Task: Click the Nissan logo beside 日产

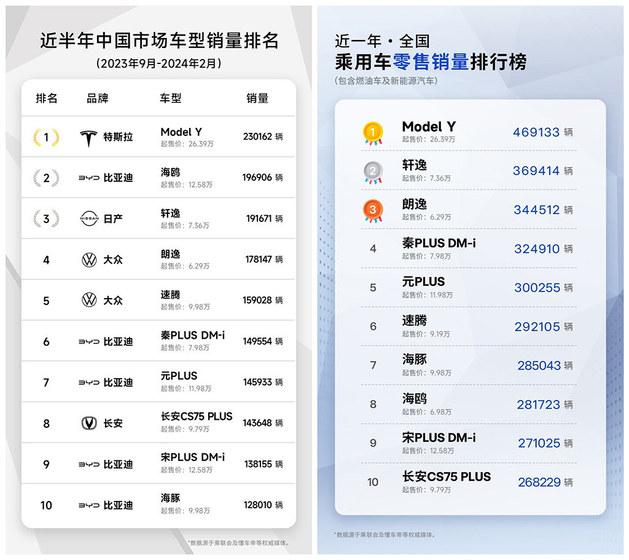Action: [x=89, y=218]
